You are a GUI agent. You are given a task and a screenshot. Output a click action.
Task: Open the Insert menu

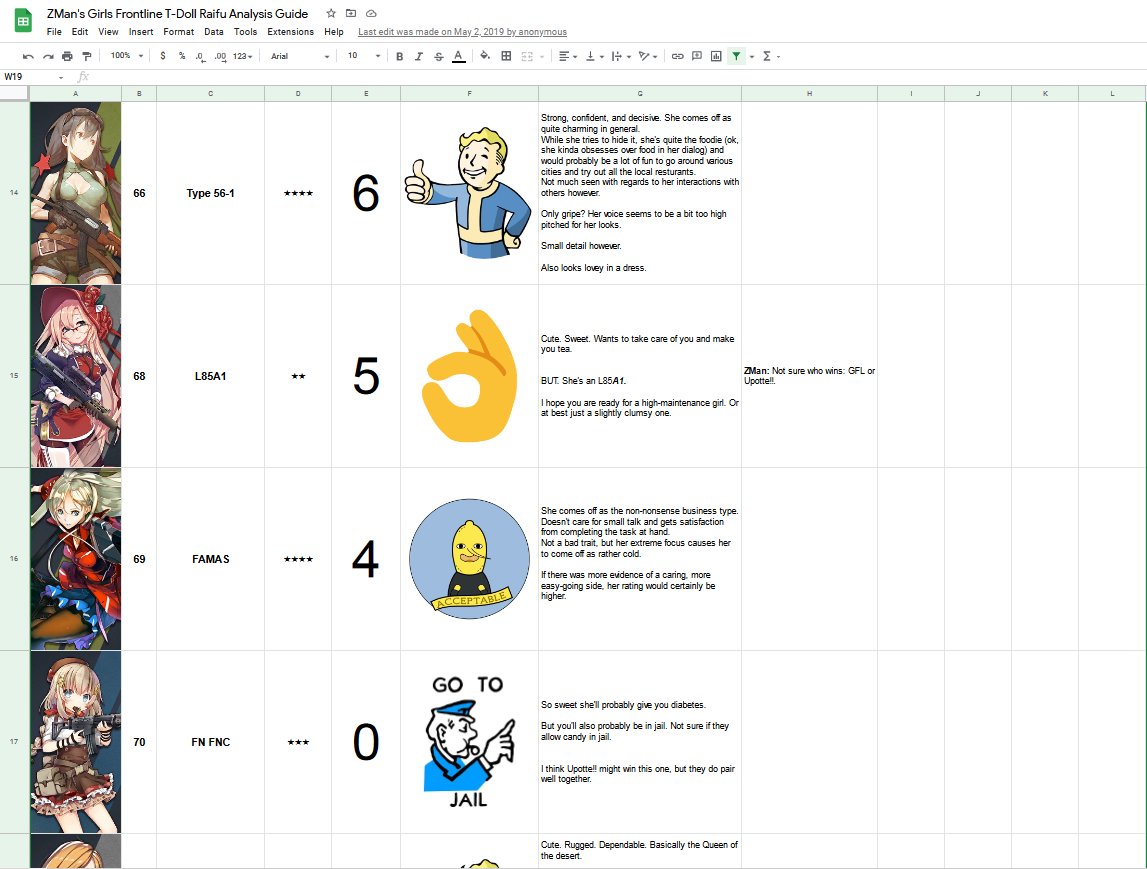(x=141, y=32)
